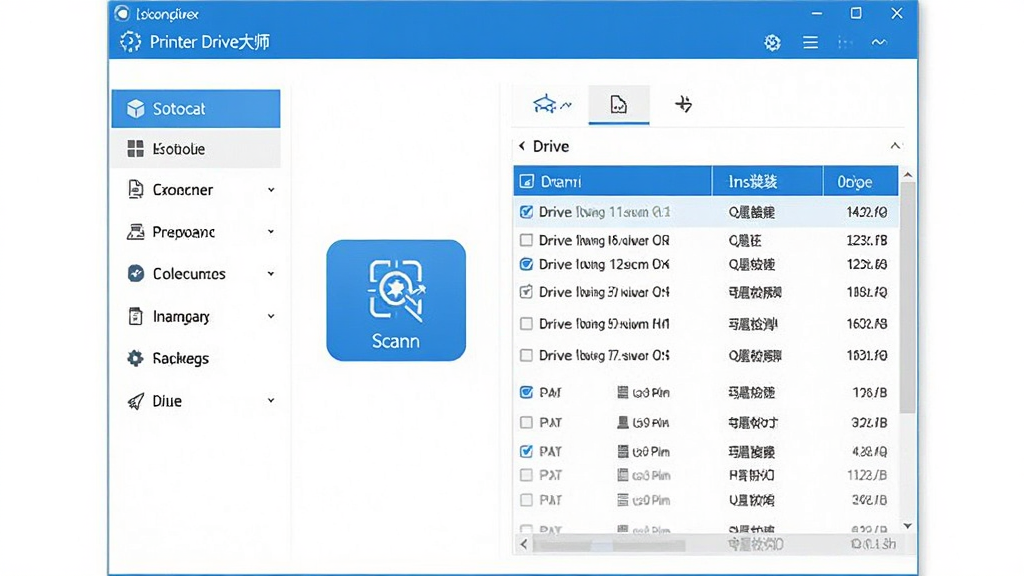Check the Drive row with 1631.fO
This screenshot has width=1024, height=576.
(x=526, y=355)
